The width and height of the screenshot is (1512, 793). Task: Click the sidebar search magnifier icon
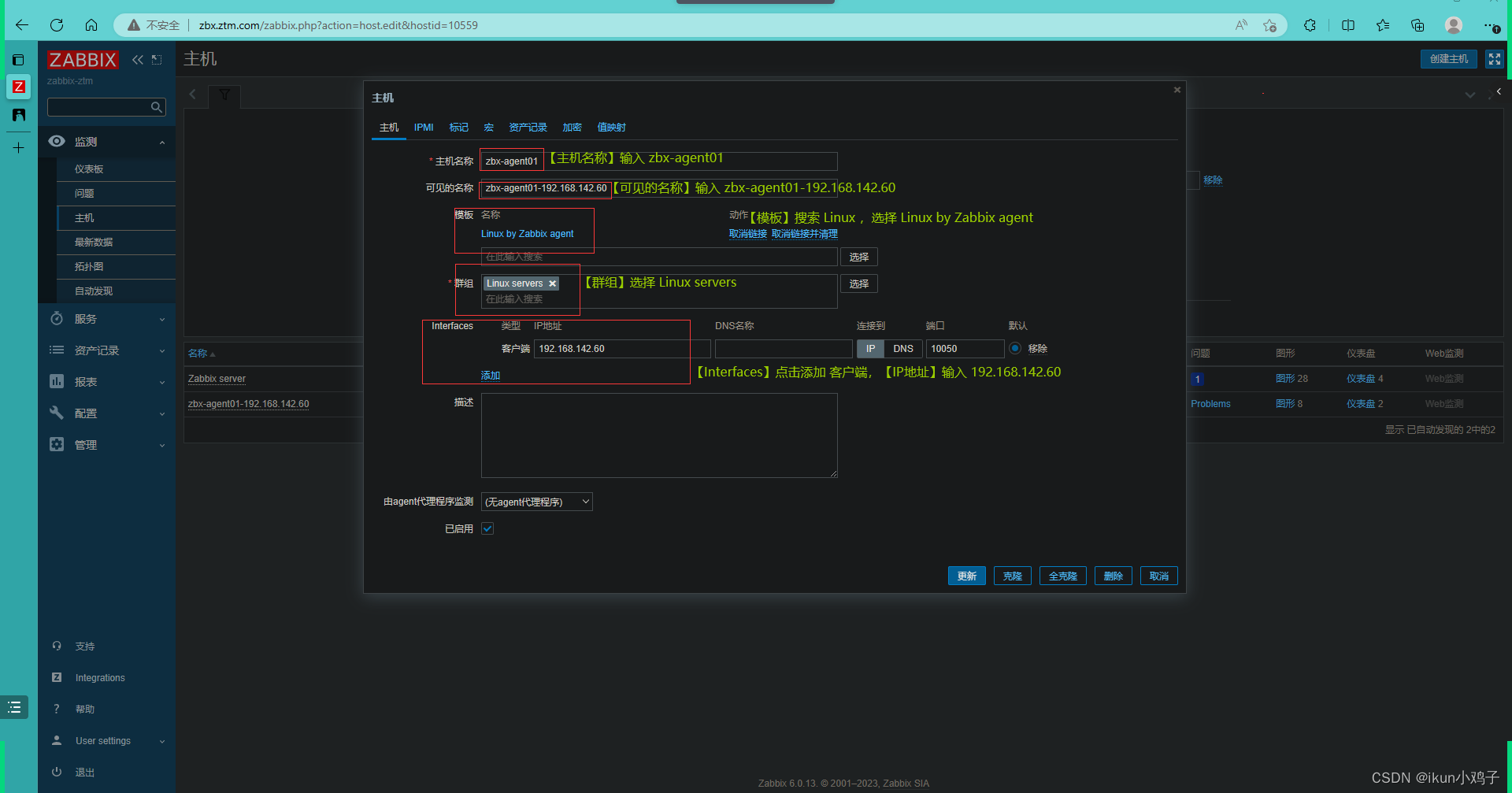(x=157, y=107)
